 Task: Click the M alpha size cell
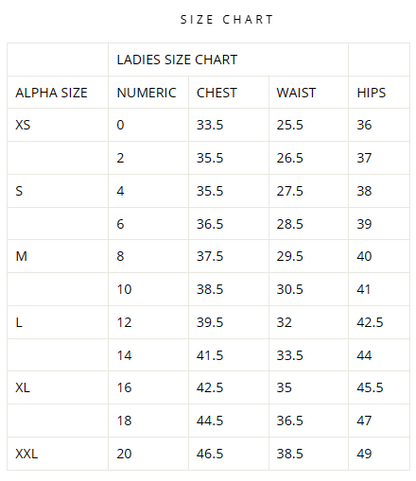click(58, 256)
